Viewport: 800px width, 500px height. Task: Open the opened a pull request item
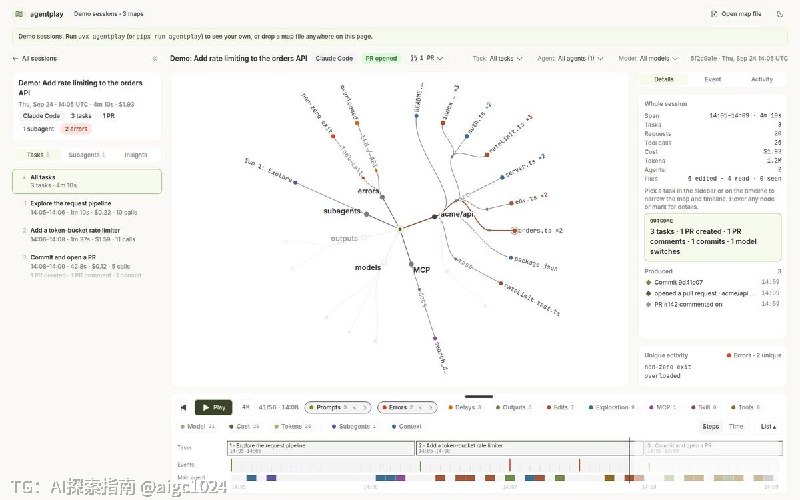tap(713, 293)
